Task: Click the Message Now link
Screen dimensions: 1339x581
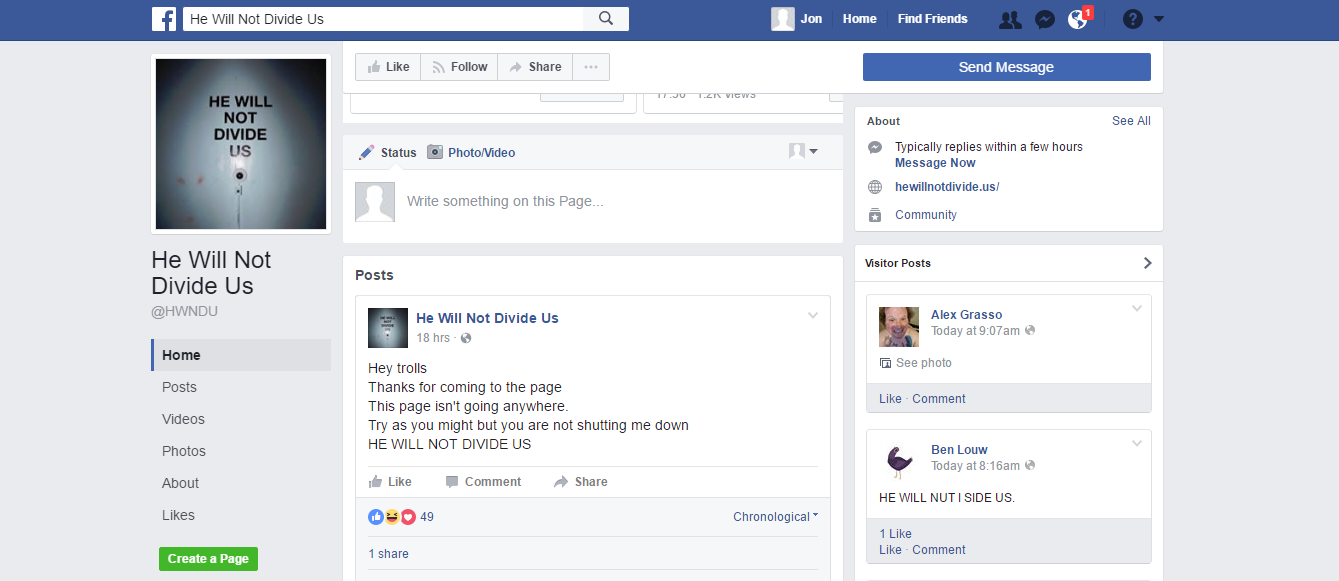Action: (x=935, y=163)
